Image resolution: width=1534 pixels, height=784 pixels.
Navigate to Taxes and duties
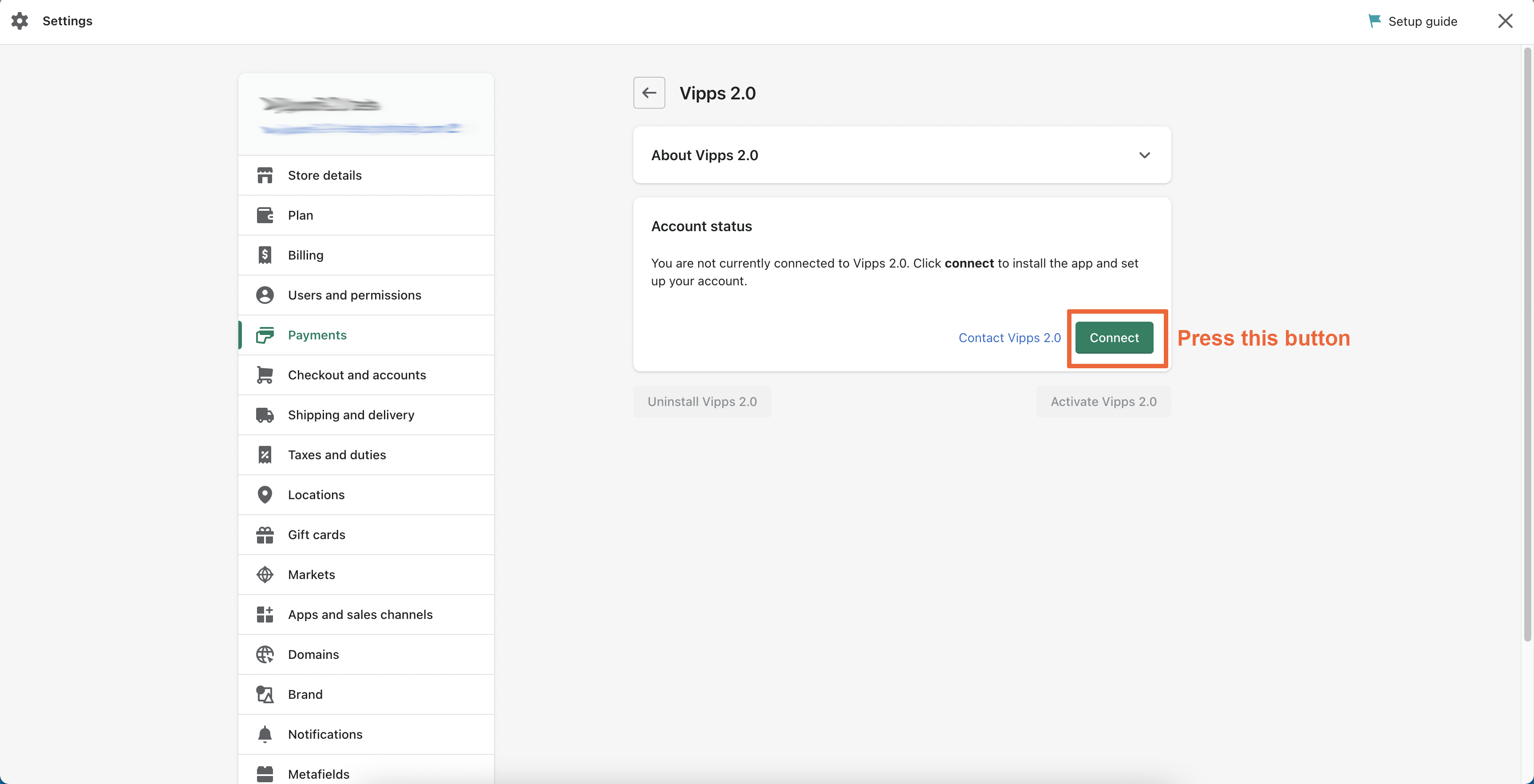[366, 455]
